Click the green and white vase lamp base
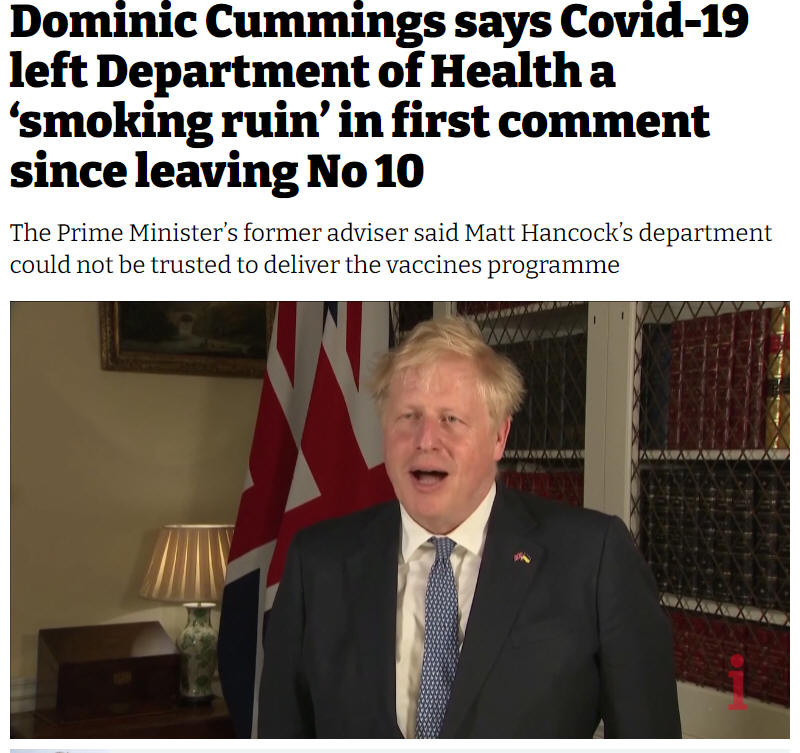The width and height of the screenshot is (800, 753). [197, 650]
